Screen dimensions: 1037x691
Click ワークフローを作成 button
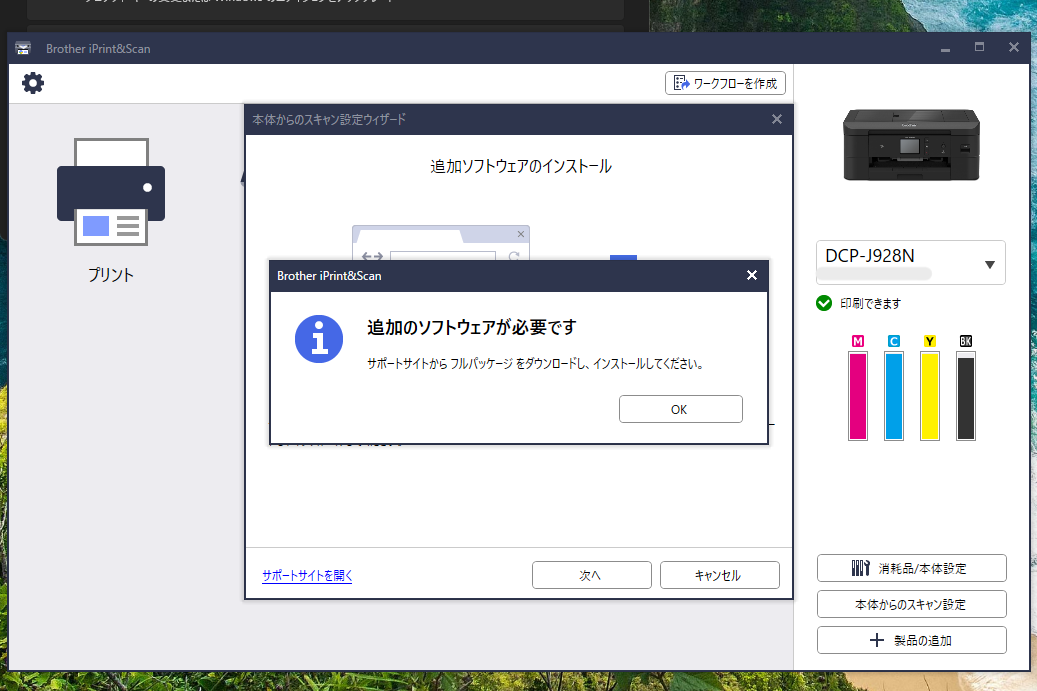[726, 83]
